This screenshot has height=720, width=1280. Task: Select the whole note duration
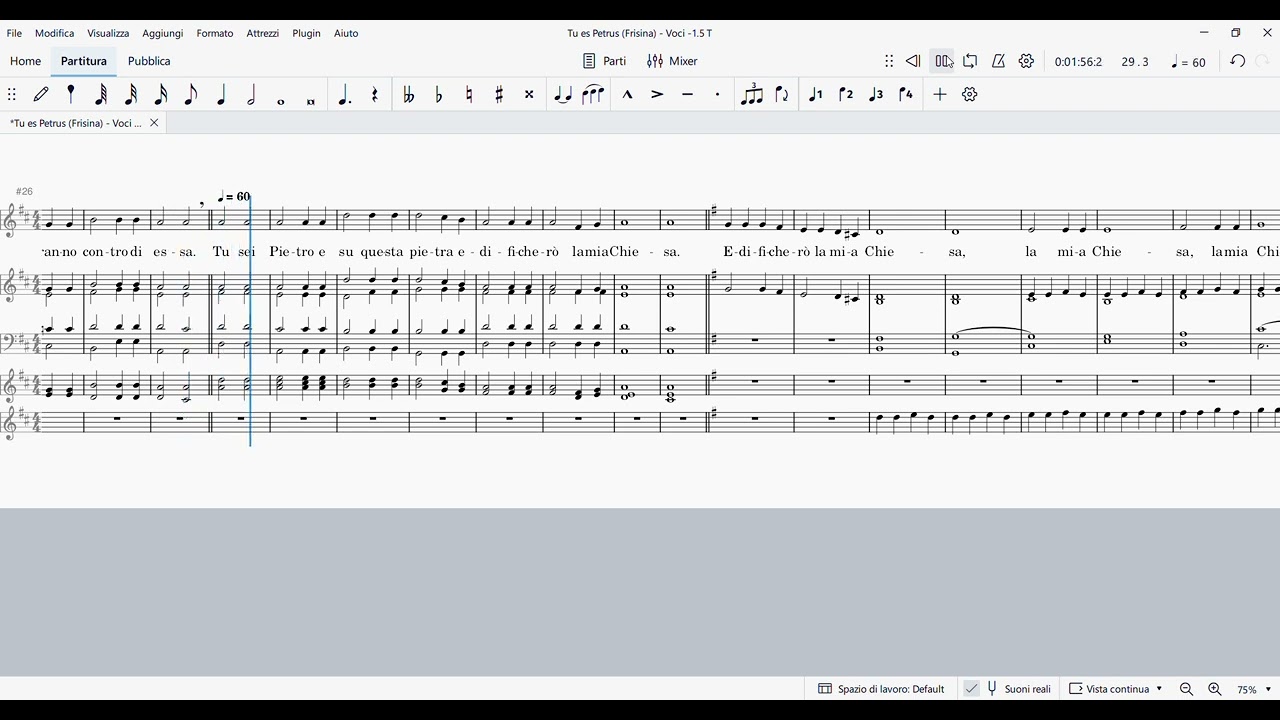[x=281, y=101]
